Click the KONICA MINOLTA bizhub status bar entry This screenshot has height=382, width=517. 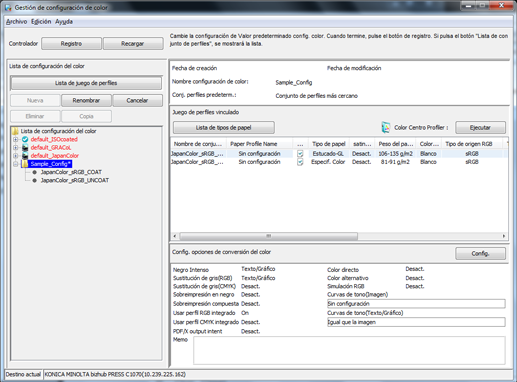point(115,374)
